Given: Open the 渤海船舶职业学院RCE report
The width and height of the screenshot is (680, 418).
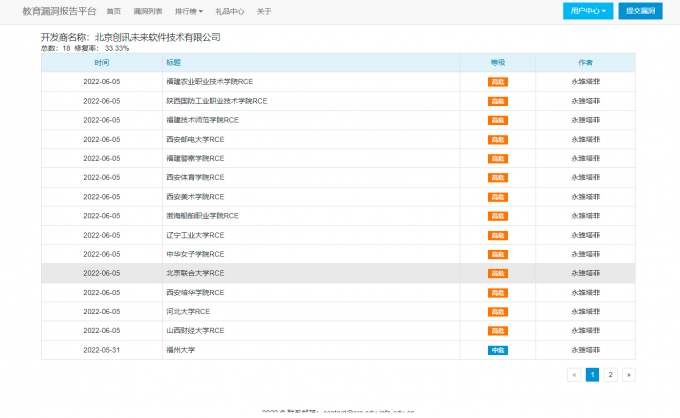Looking at the screenshot, I should click(202, 216).
